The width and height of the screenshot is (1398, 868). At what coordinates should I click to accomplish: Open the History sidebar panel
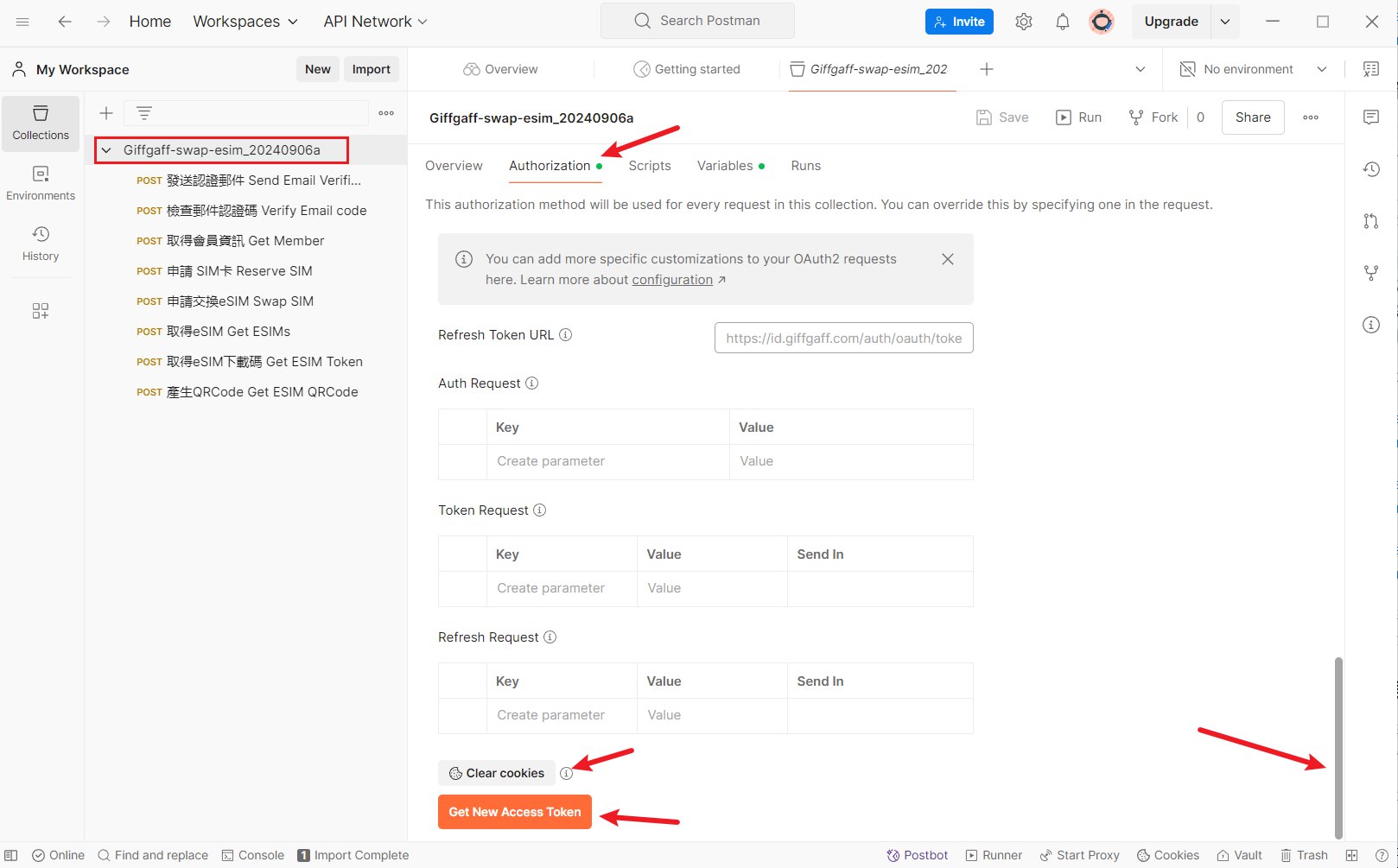tap(41, 244)
